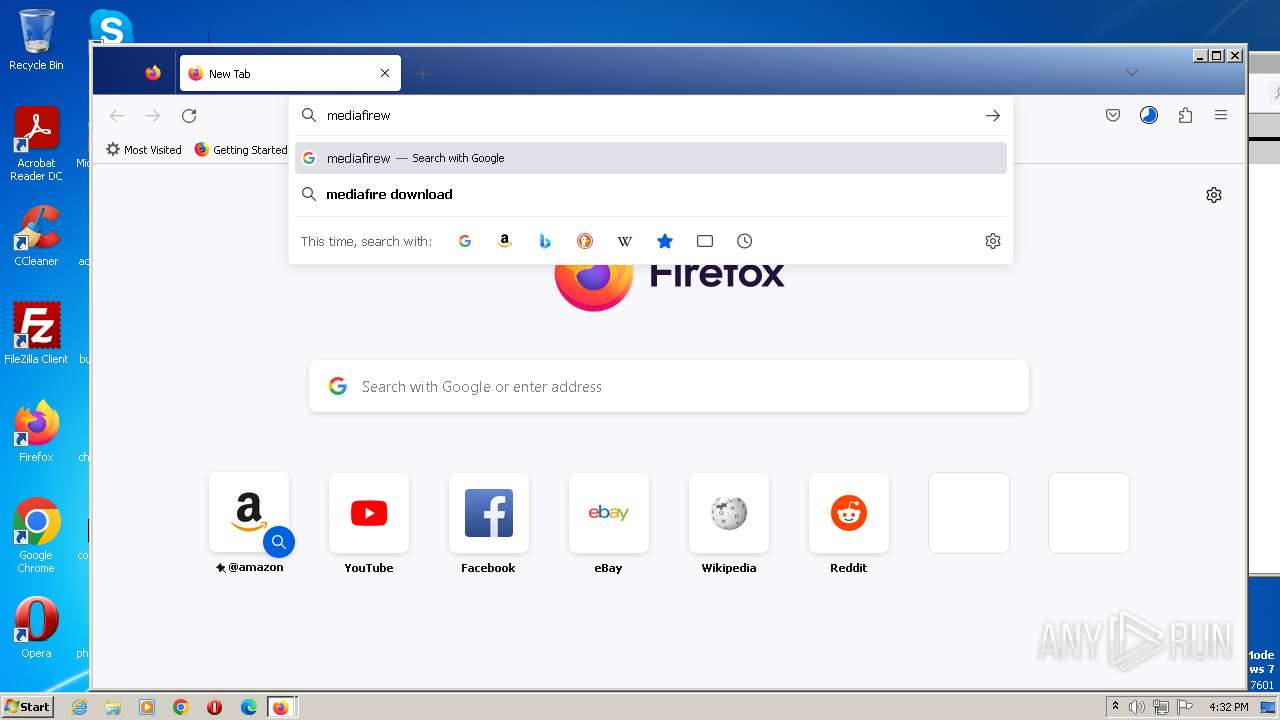Open the List all tabs dropdown

1132,73
